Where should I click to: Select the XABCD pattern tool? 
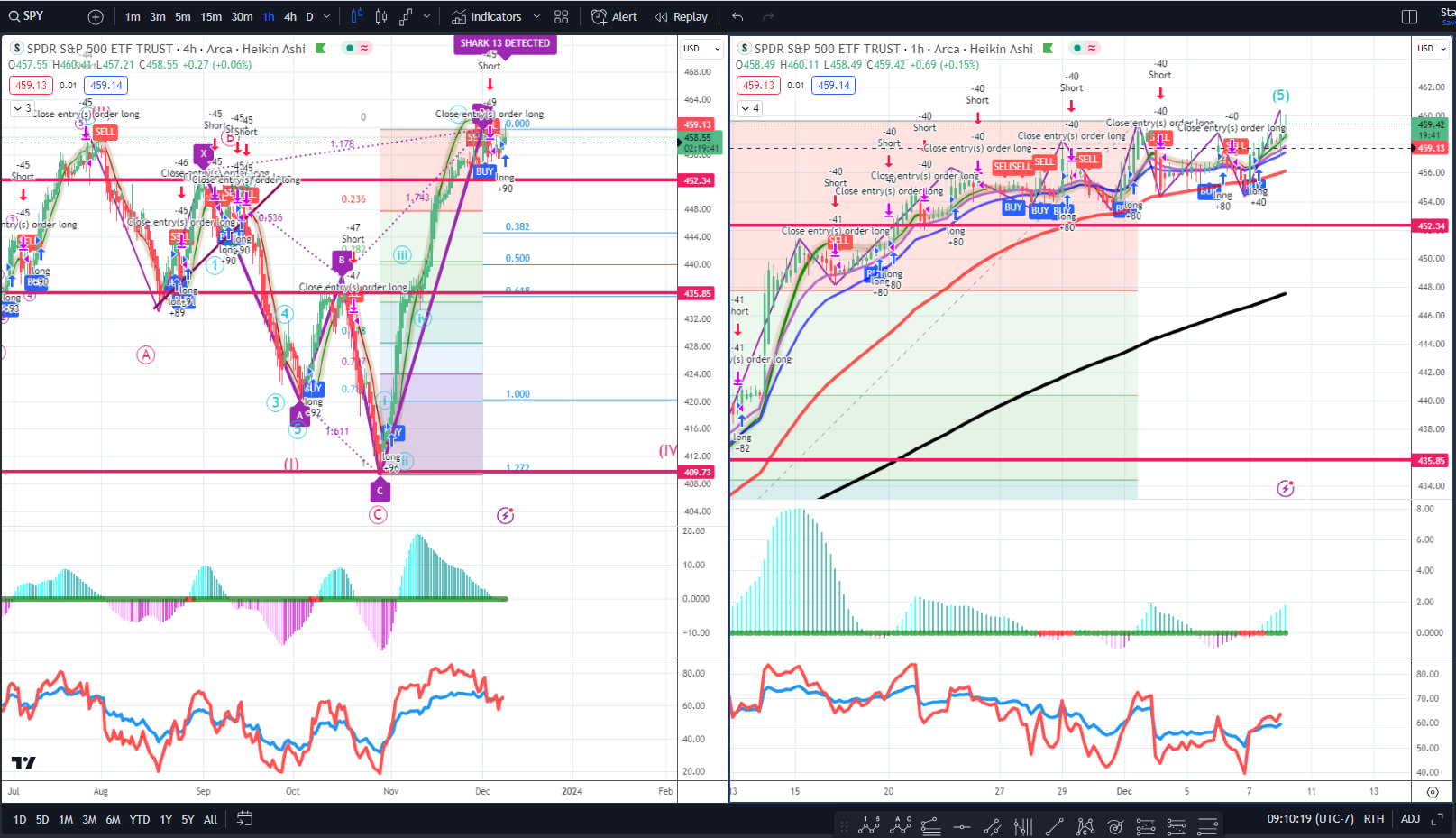tap(1085, 826)
